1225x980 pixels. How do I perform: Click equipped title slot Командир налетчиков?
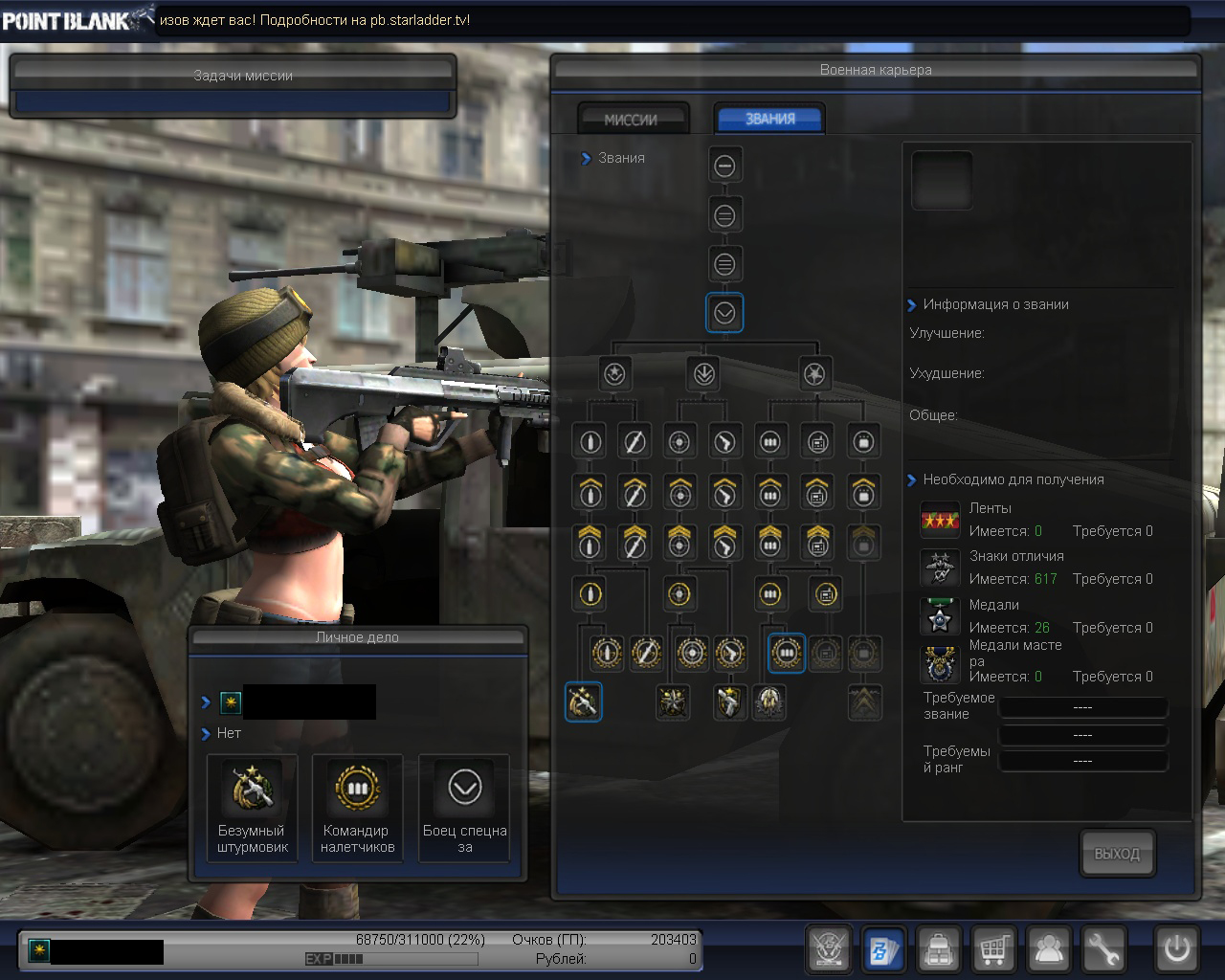pyautogui.click(x=358, y=807)
